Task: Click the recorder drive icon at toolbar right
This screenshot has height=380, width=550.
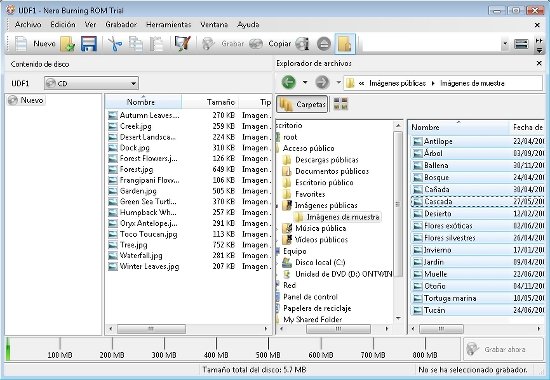Action: (x=521, y=44)
